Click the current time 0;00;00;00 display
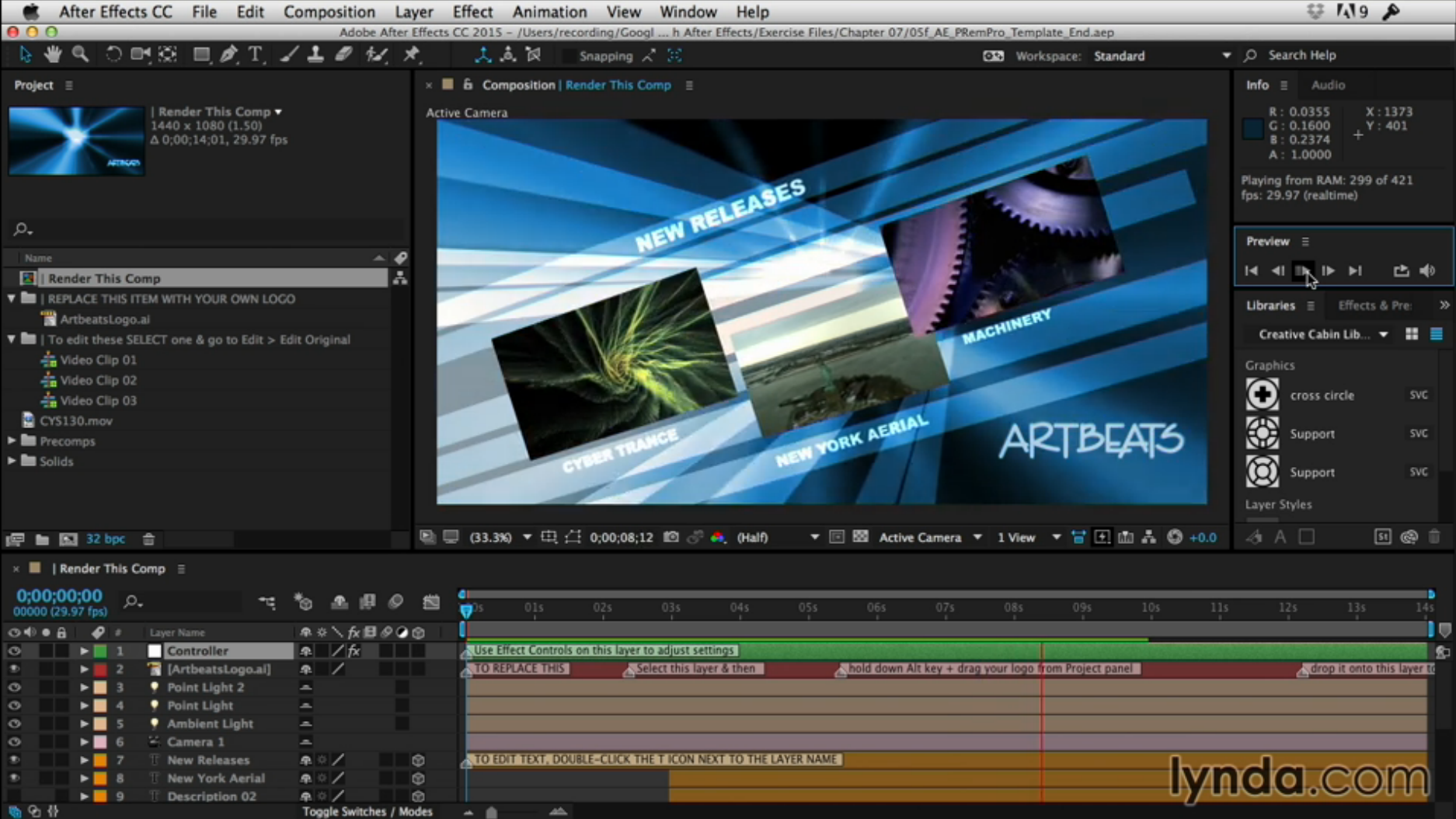Image resolution: width=1456 pixels, height=819 pixels. coord(59,596)
